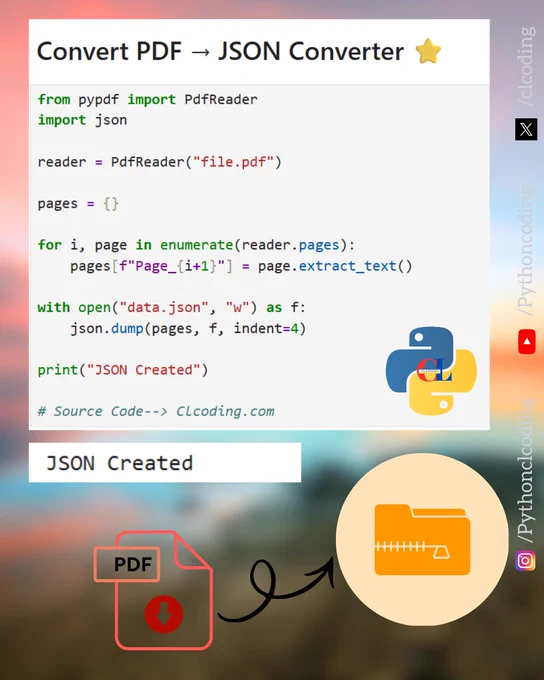Click the "import json" code line
544x680 pixels.
click(82, 120)
